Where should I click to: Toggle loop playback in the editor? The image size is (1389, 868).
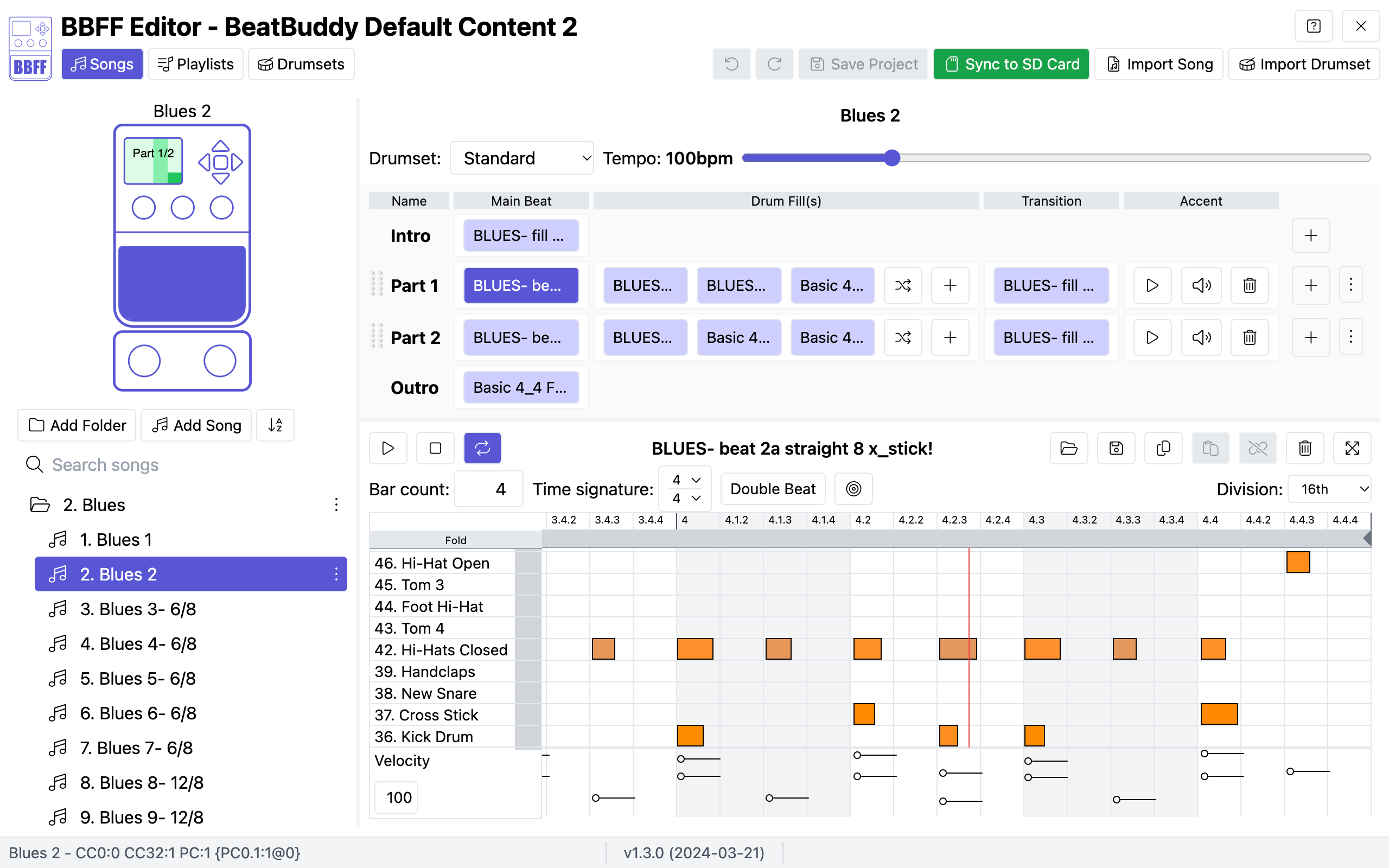point(482,448)
